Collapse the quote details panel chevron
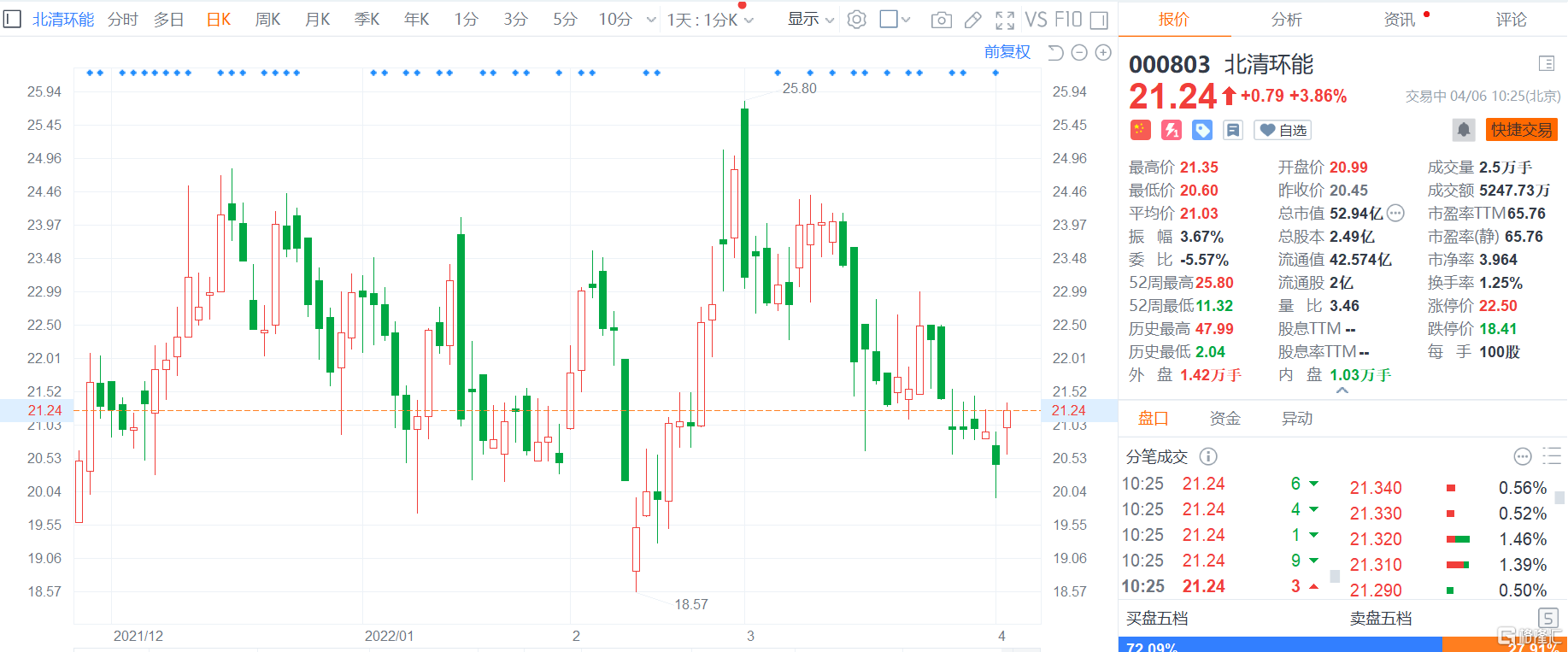Image resolution: width=1568 pixels, height=652 pixels. click(x=1342, y=391)
